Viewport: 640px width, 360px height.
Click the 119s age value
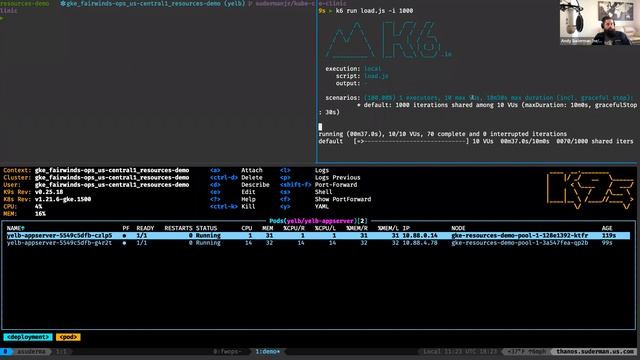[609, 236]
